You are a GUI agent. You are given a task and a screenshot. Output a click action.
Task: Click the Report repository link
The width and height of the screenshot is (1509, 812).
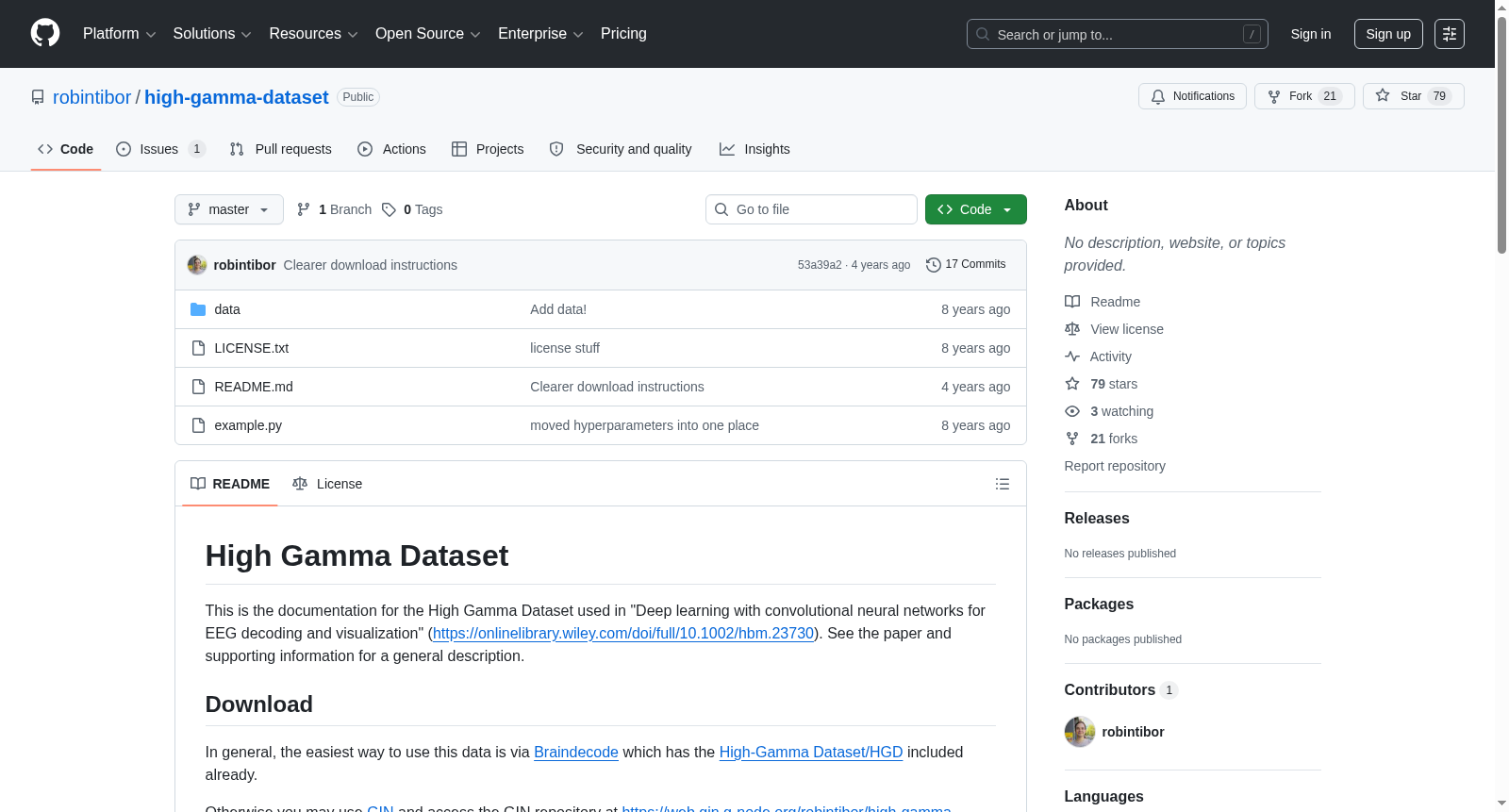click(x=1115, y=466)
